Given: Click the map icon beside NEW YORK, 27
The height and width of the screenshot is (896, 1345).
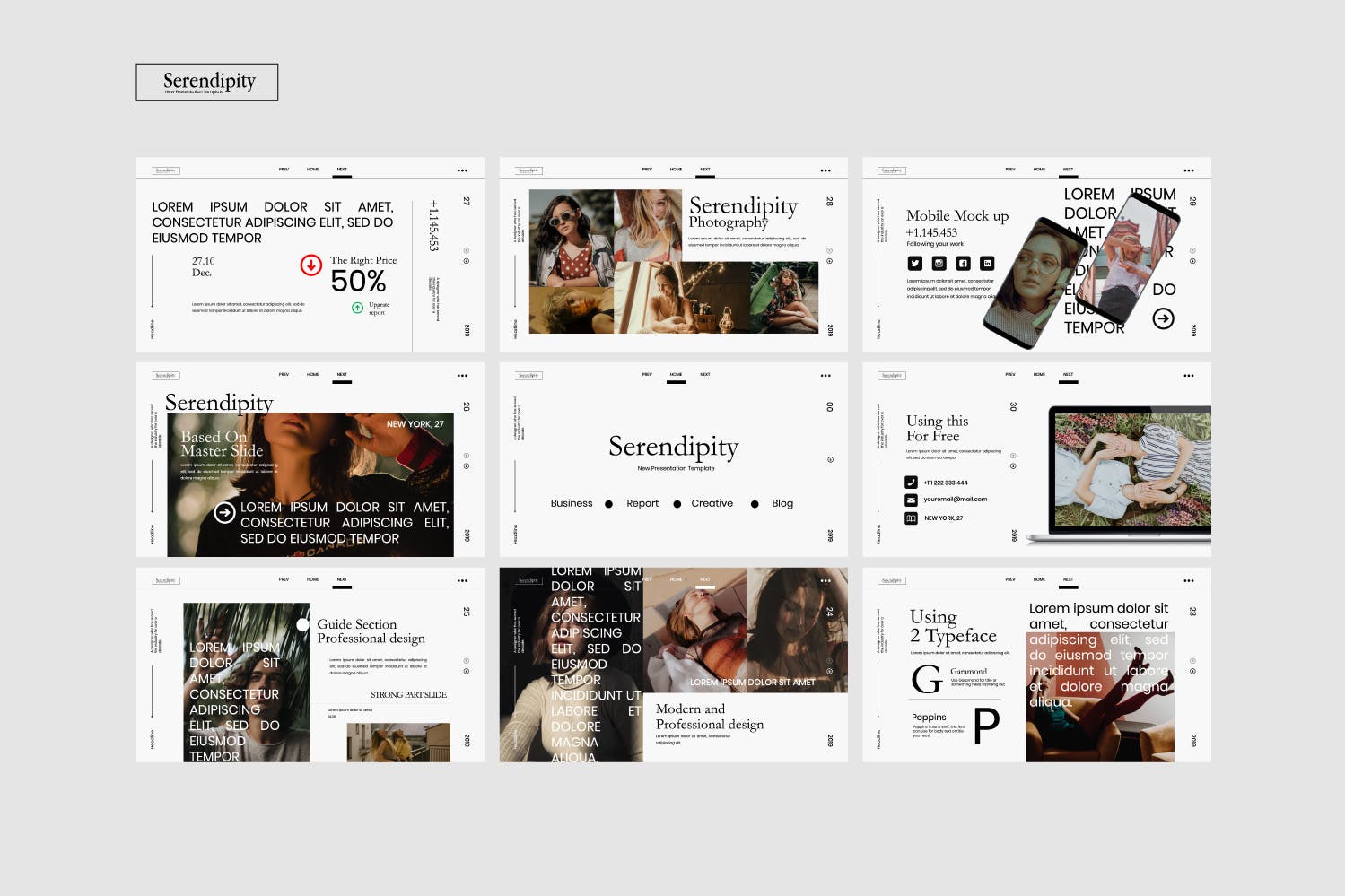Looking at the screenshot, I should 911,518.
